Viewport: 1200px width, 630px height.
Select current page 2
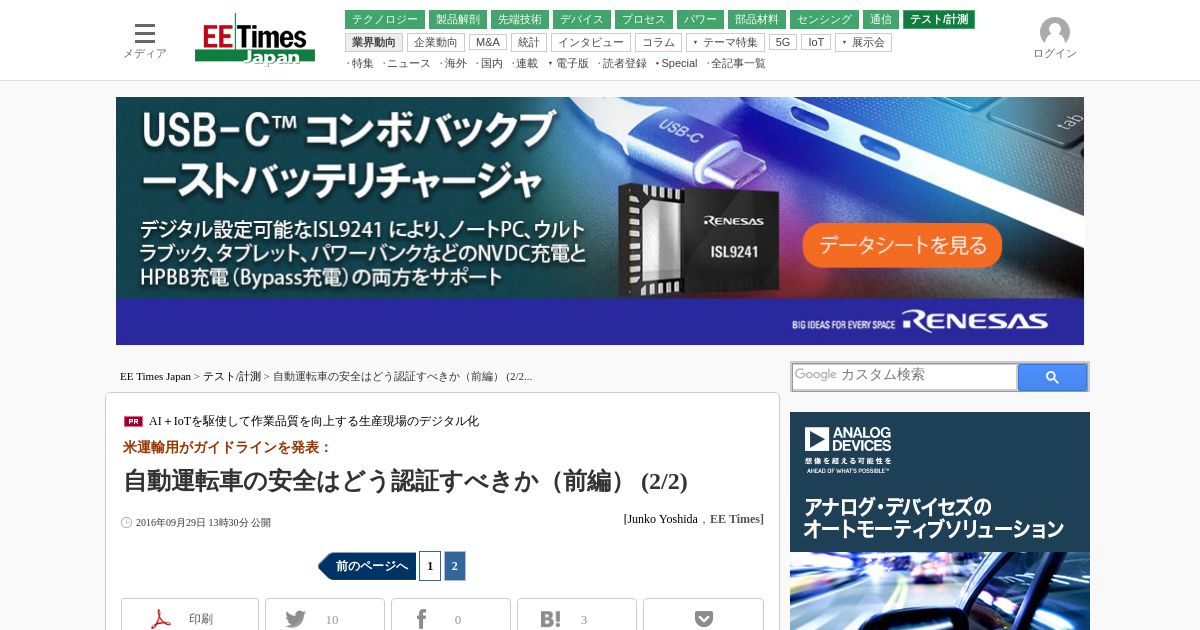(x=455, y=566)
